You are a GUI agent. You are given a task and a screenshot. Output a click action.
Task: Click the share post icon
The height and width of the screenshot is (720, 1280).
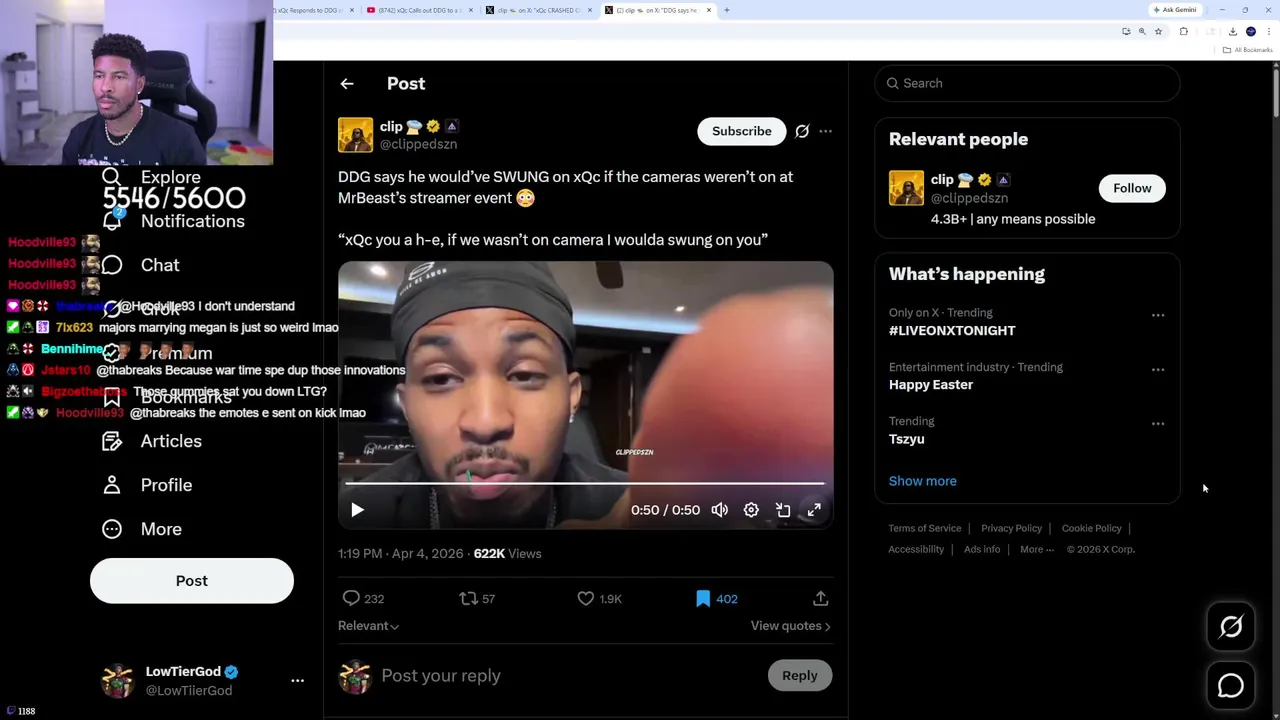[x=820, y=598]
